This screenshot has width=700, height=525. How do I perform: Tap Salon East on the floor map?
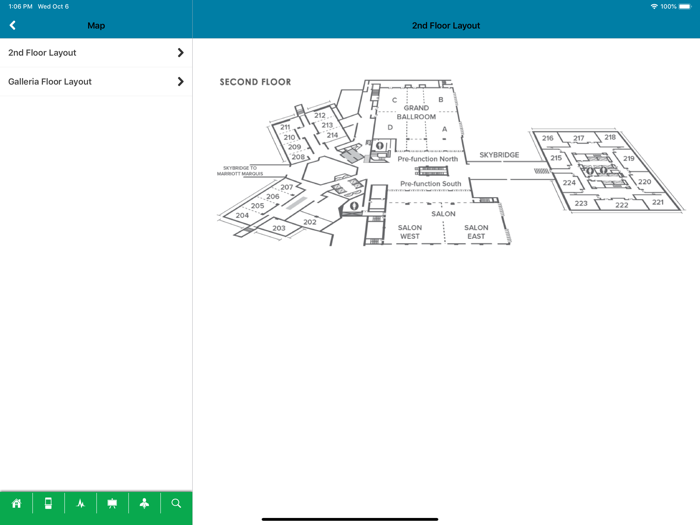[x=476, y=232]
